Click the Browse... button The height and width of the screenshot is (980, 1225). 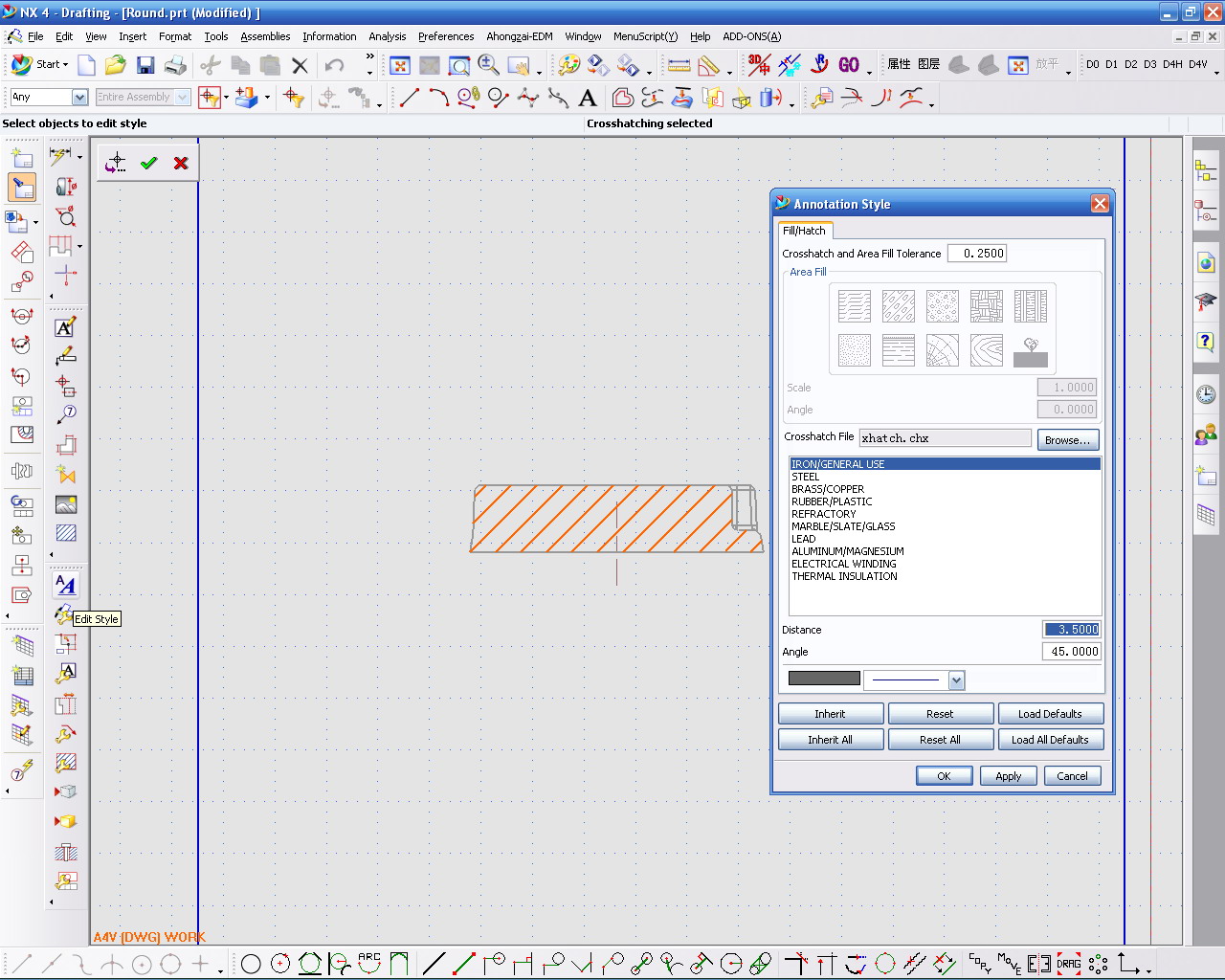pos(1068,440)
